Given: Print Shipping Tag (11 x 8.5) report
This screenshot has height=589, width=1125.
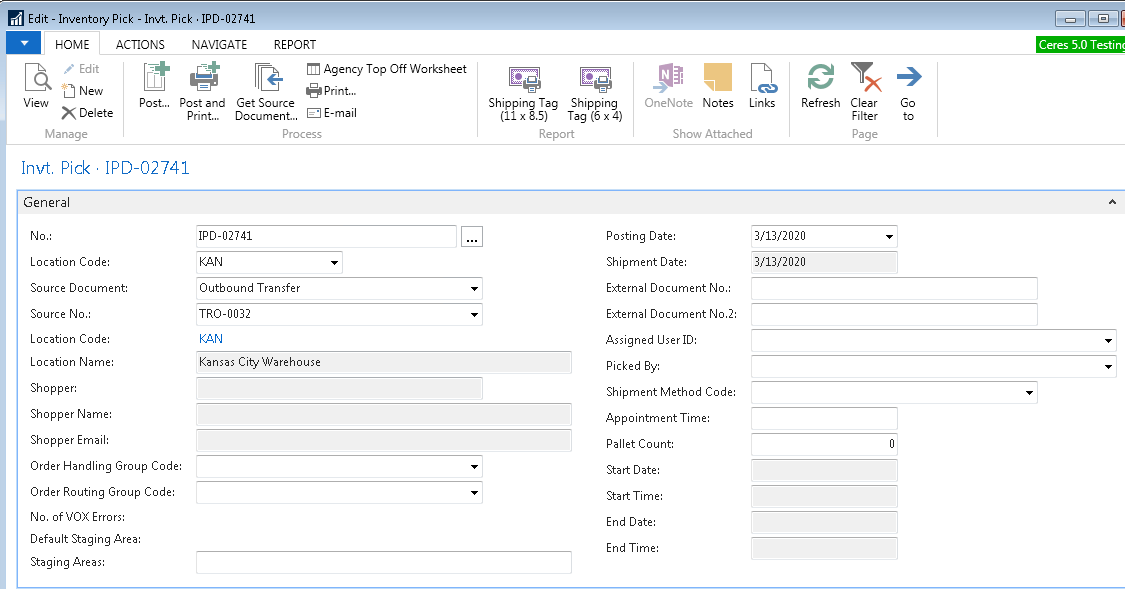Looking at the screenshot, I should coord(524,80).
